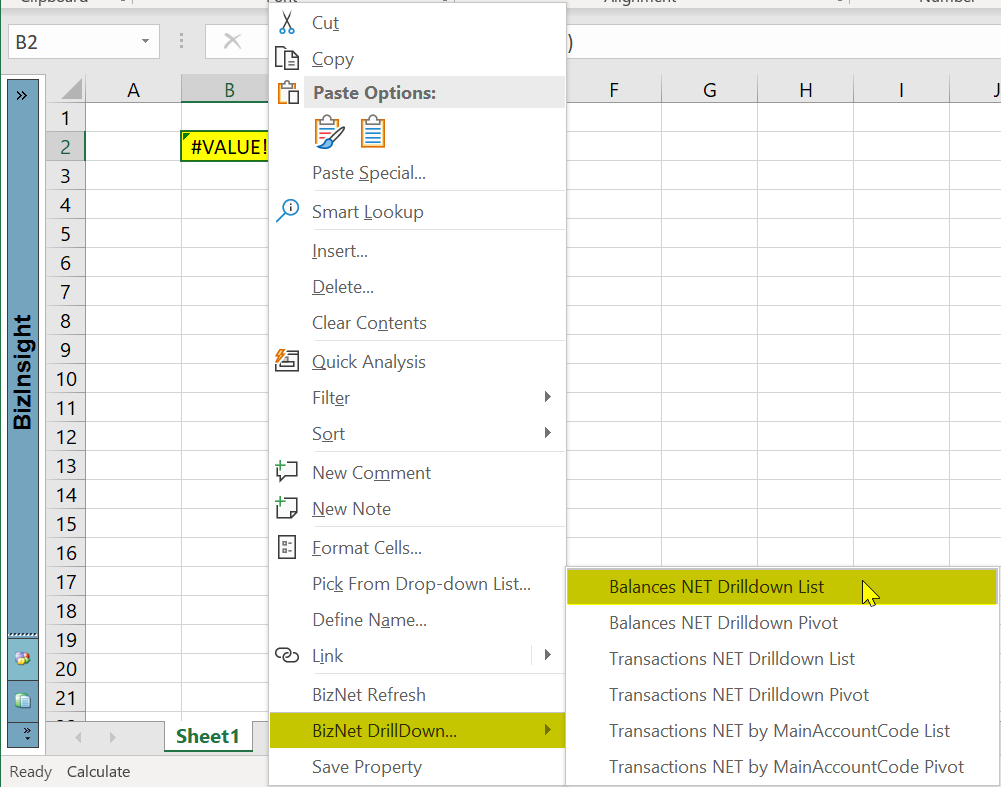Click previous sheet navigation arrow
1001x787 pixels.
tap(78, 737)
